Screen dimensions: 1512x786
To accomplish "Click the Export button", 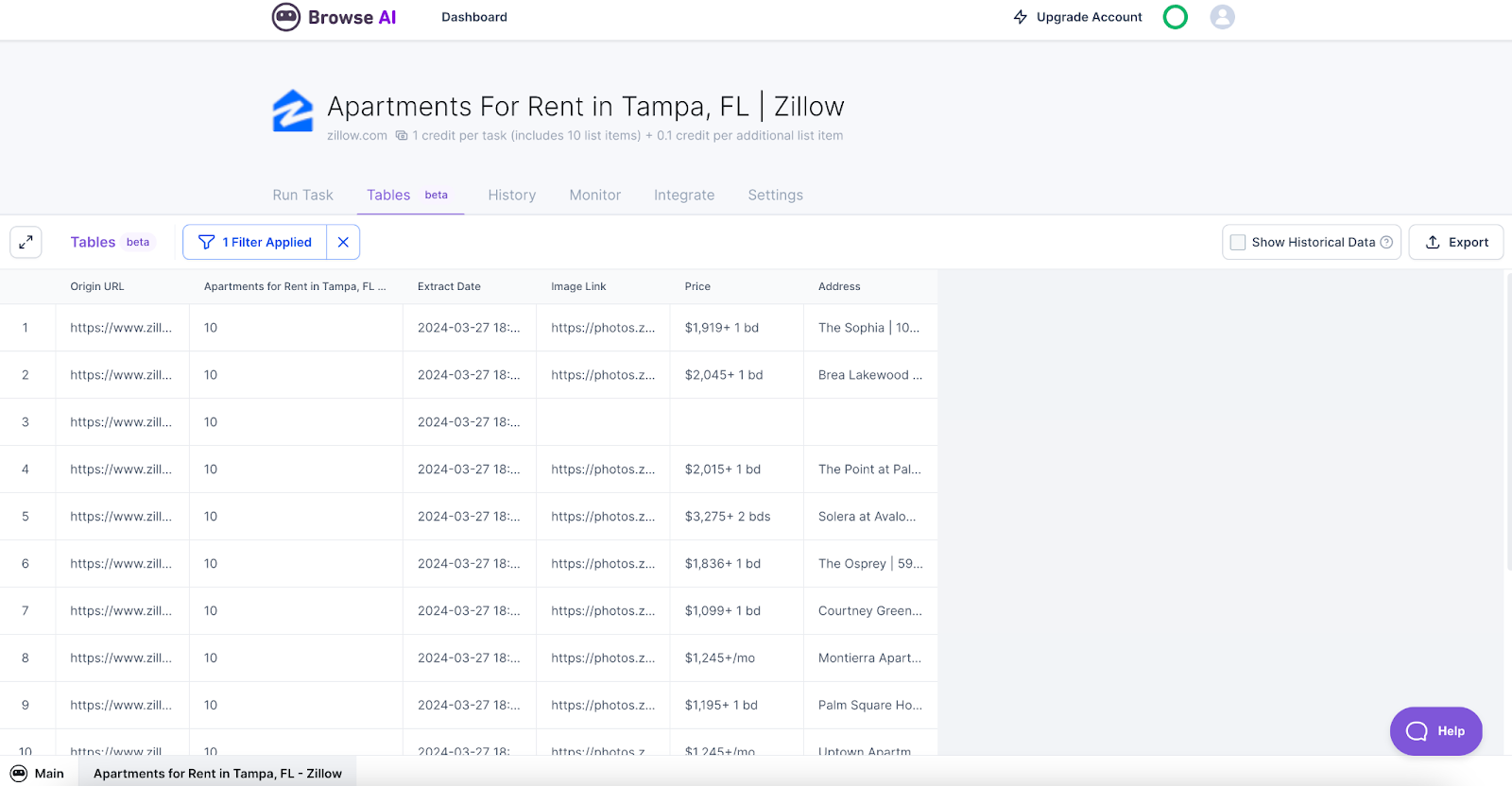I will (x=1456, y=242).
